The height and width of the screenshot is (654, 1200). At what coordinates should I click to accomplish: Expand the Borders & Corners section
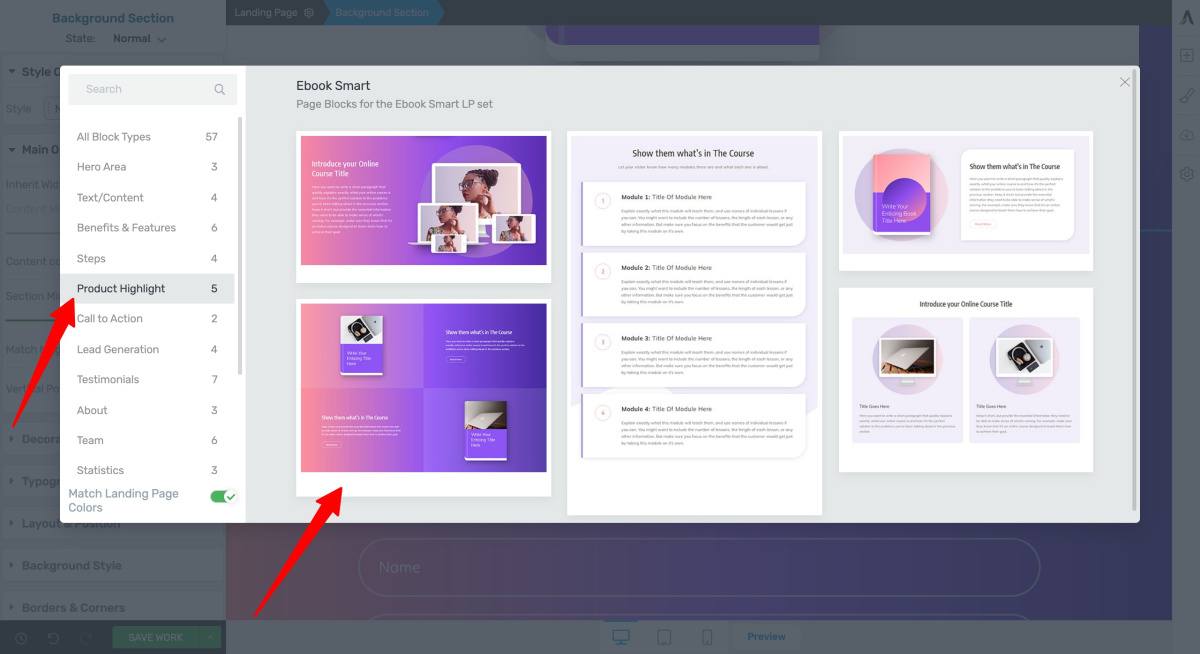pyautogui.click(x=113, y=608)
